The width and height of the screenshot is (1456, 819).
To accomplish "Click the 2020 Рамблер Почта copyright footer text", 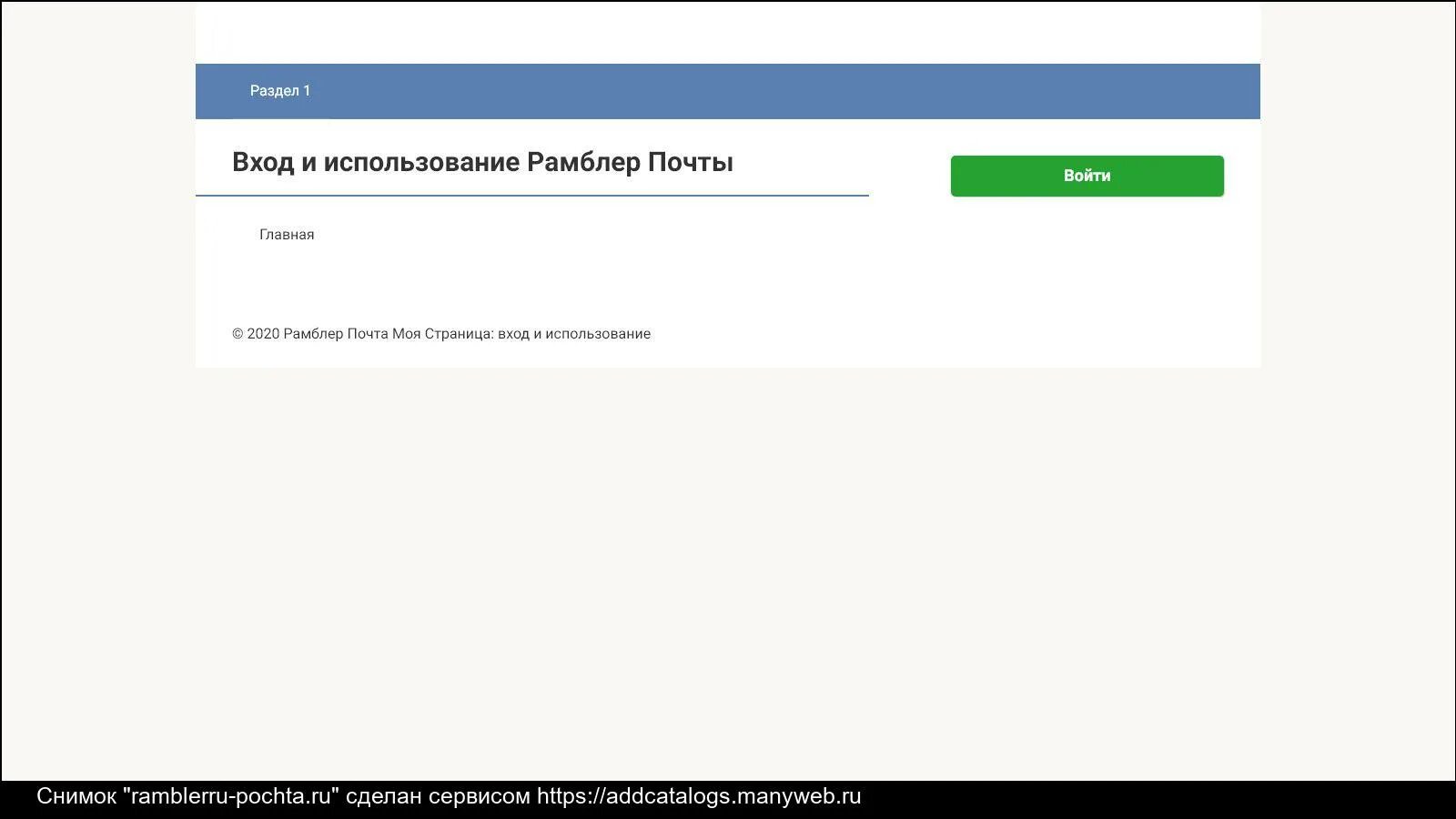I will tap(441, 334).
